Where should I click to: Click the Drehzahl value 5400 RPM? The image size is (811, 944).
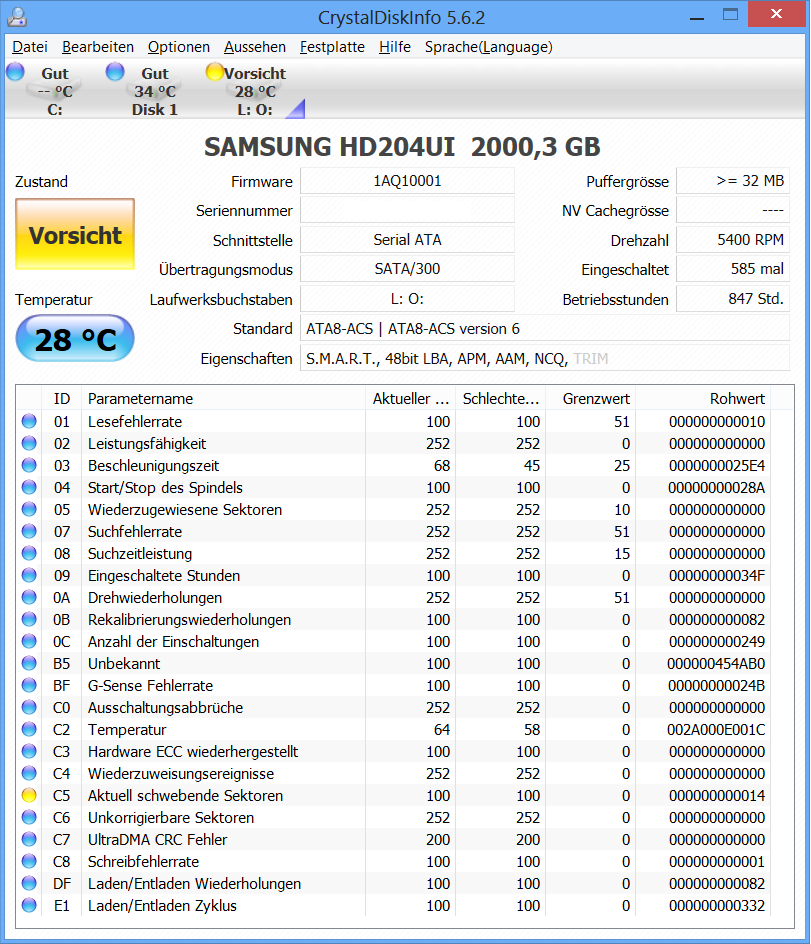tap(733, 240)
